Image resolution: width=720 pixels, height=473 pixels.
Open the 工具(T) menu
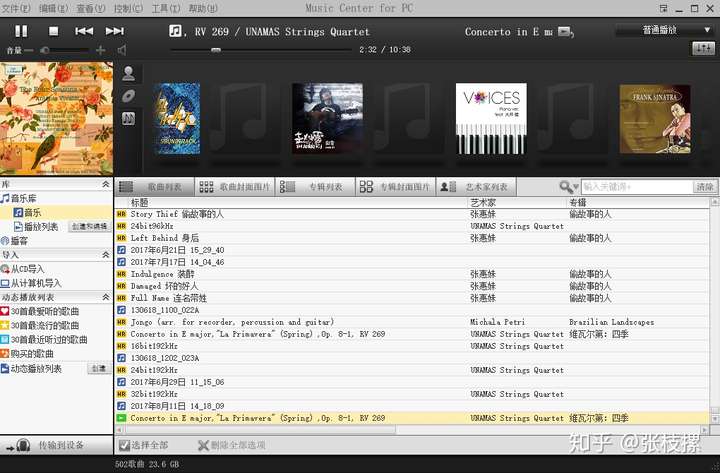(166, 8)
